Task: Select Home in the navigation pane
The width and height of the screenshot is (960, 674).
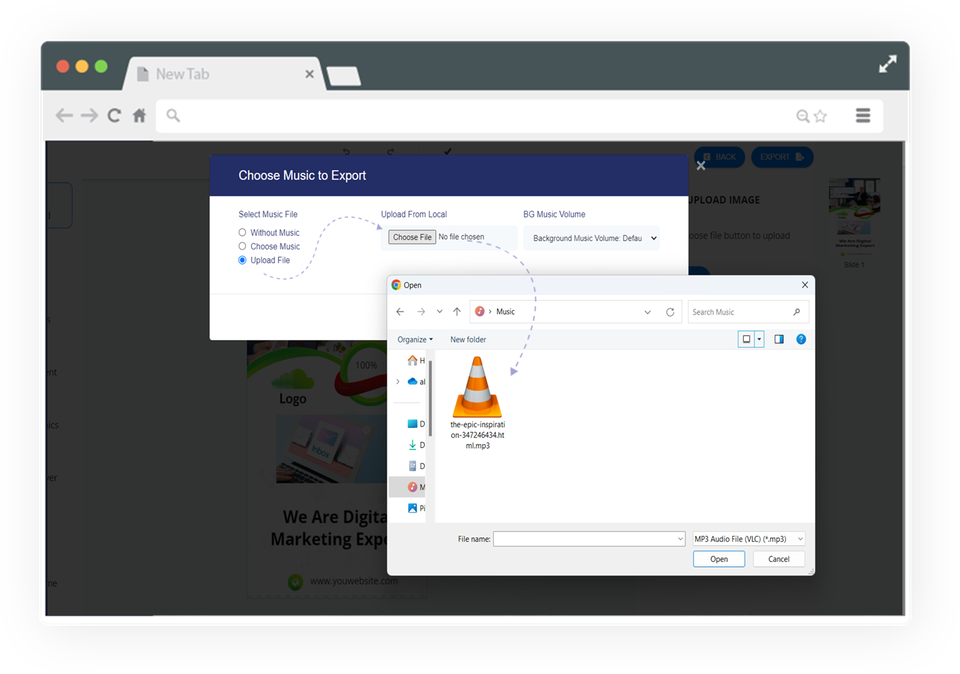Action: (x=416, y=361)
